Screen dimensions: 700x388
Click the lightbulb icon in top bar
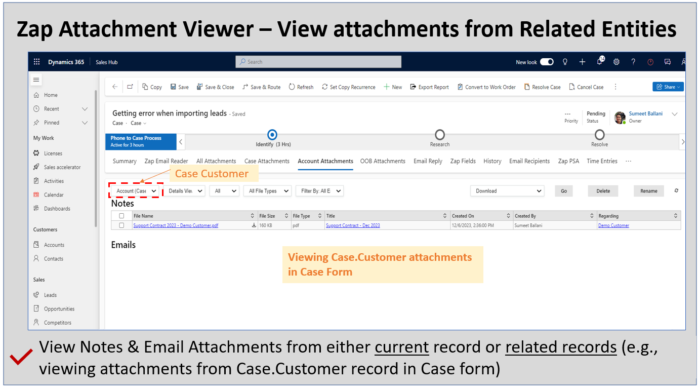(565, 62)
